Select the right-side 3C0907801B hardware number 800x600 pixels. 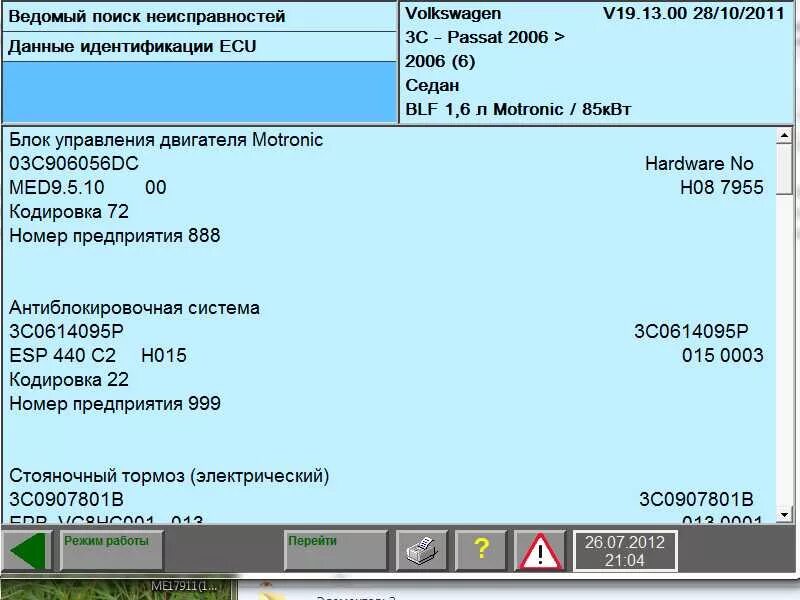696,499
